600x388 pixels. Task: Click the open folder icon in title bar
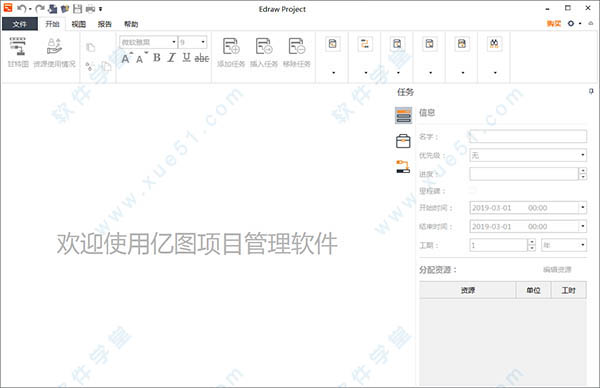65,8
